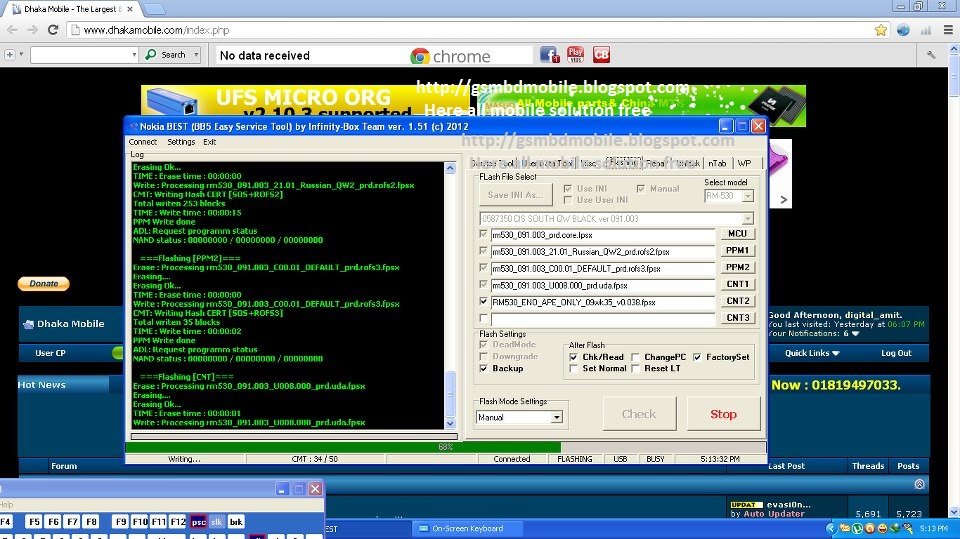Click the PPM1 file select button

737,250
